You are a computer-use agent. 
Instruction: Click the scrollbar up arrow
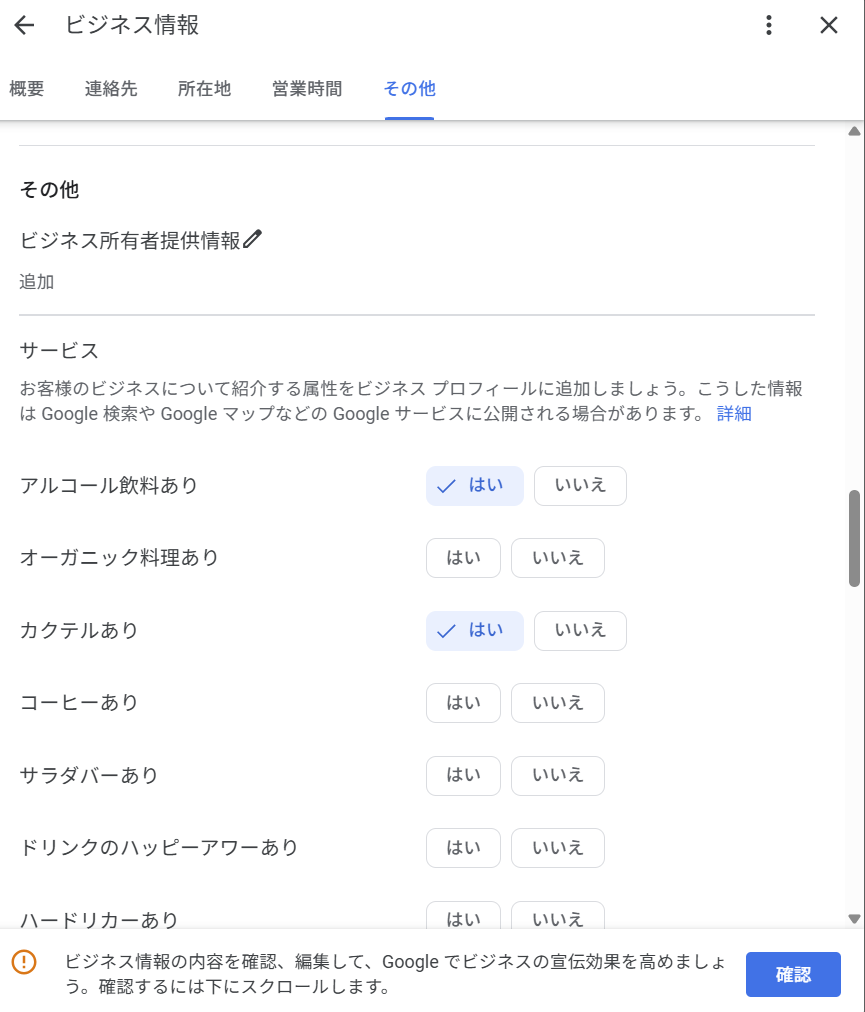pos(854,131)
